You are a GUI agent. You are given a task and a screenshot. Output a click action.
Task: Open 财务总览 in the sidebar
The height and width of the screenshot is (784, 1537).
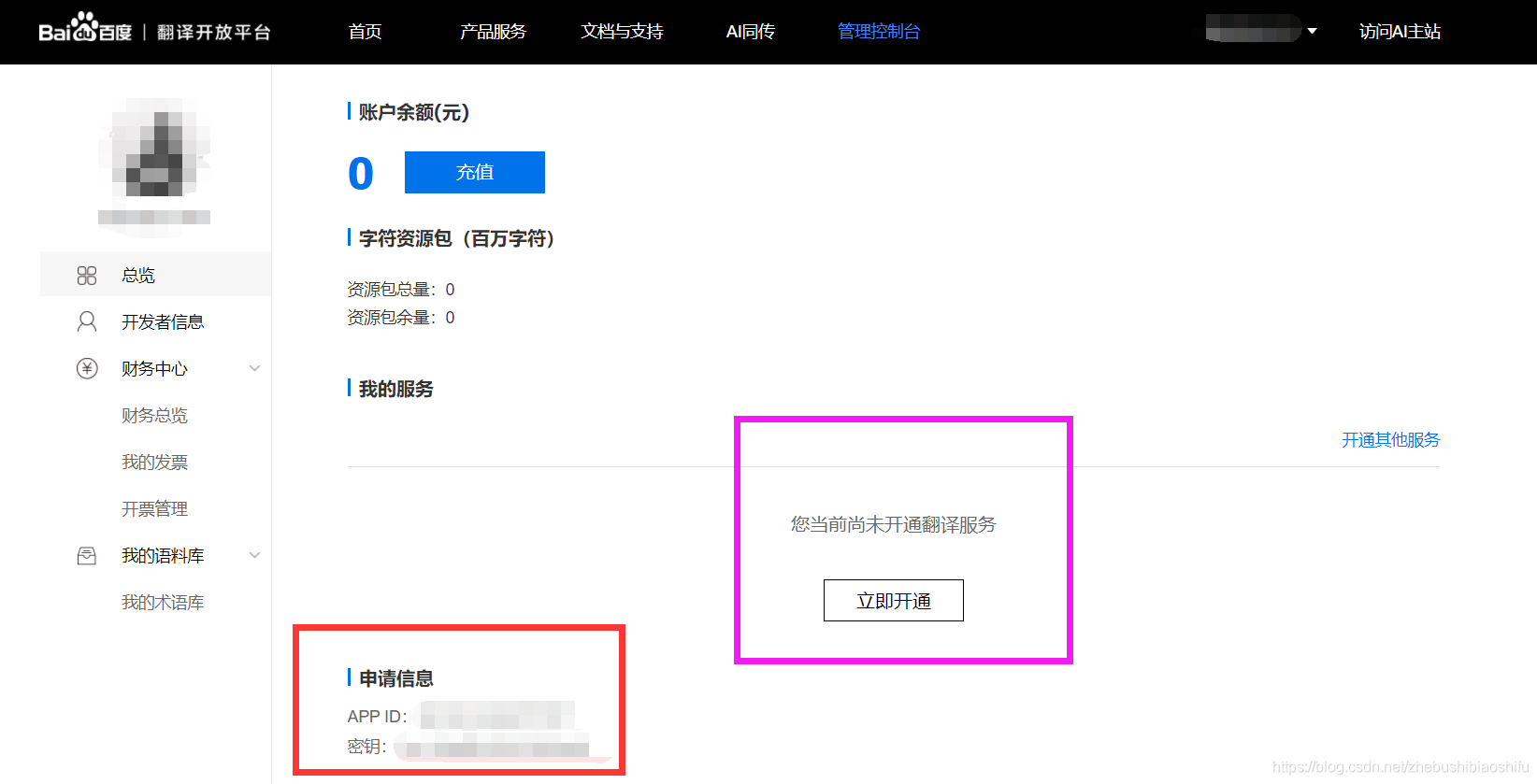[154, 416]
